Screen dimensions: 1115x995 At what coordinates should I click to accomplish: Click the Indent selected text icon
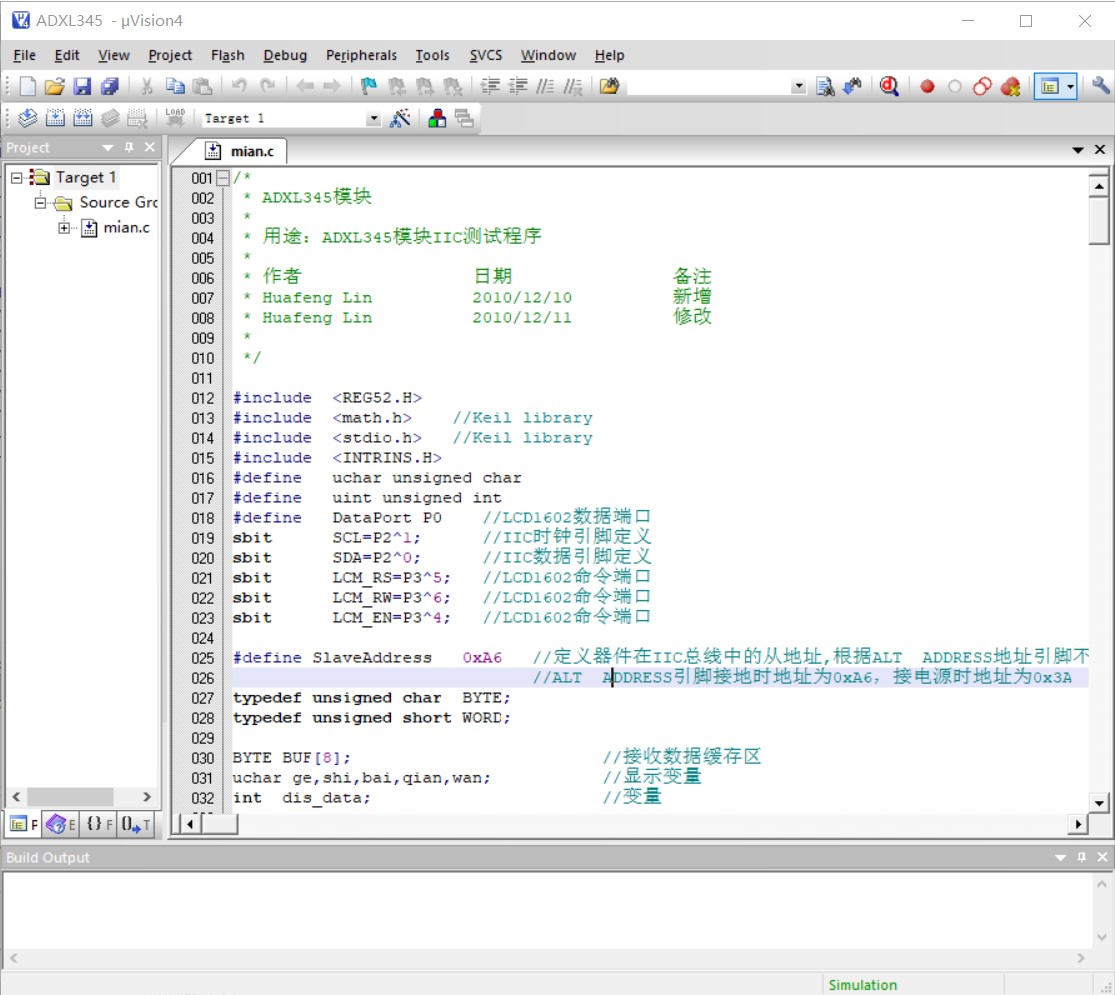(x=490, y=86)
